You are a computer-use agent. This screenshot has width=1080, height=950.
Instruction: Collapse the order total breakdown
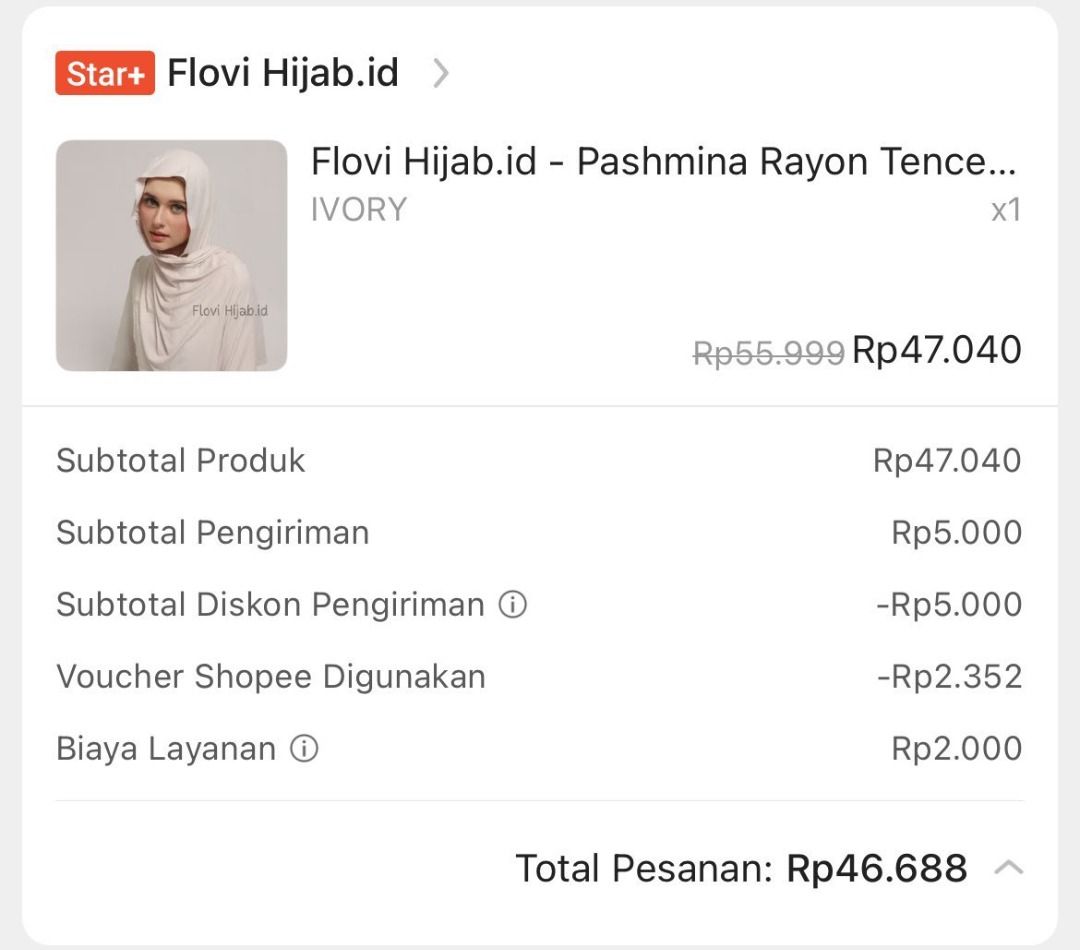pyautogui.click(x=1008, y=868)
